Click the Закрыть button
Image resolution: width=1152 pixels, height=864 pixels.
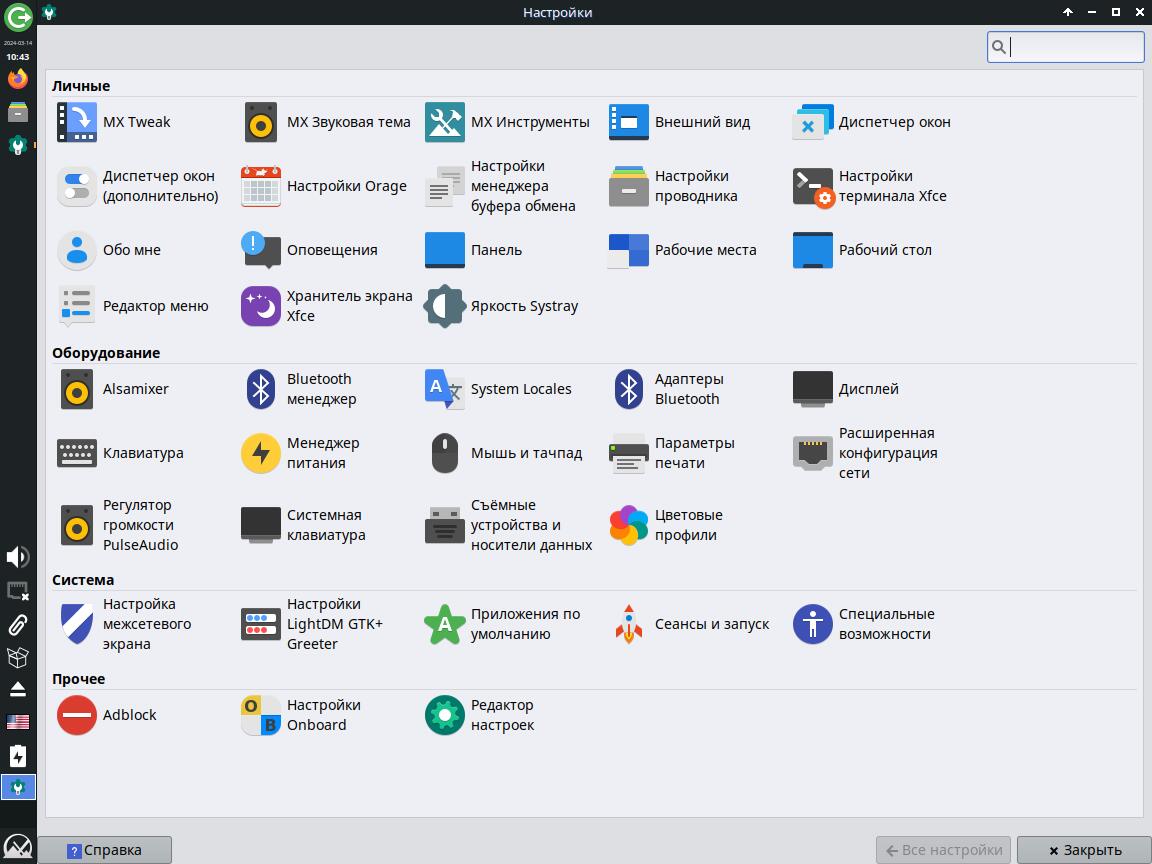pos(1084,850)
